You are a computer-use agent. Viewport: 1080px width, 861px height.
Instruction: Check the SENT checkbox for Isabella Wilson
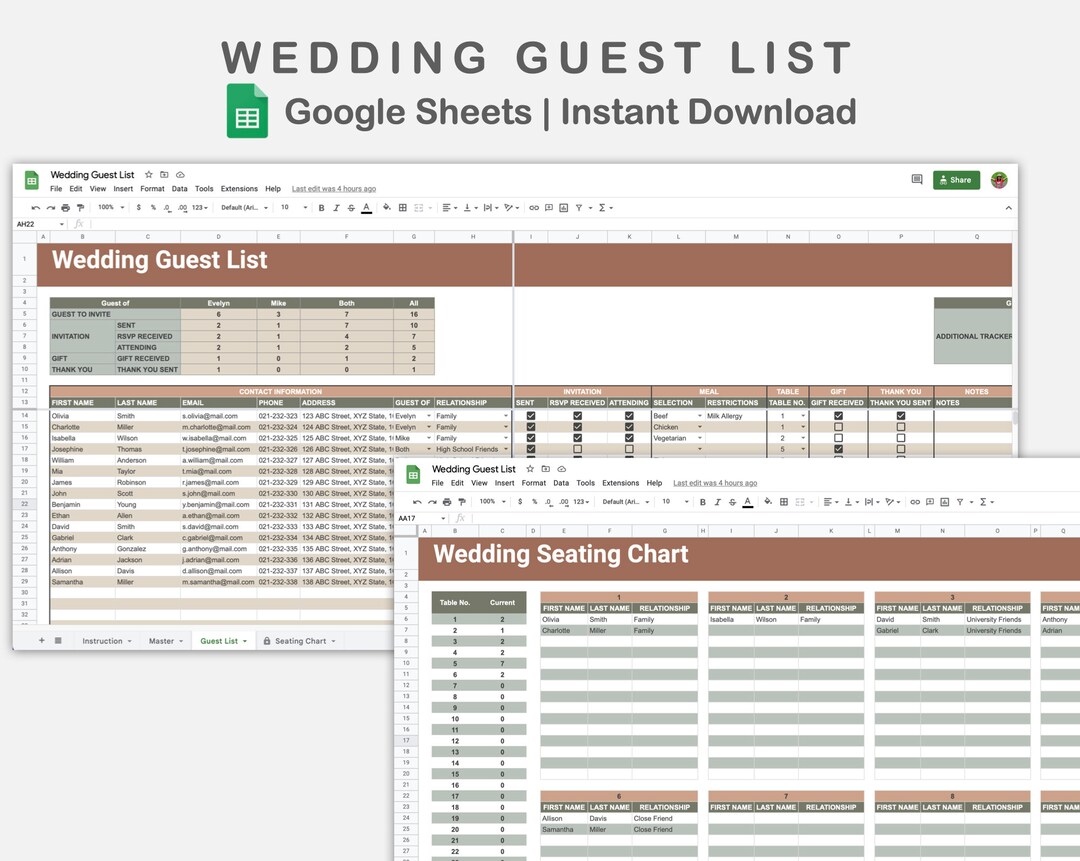point(530,437)
